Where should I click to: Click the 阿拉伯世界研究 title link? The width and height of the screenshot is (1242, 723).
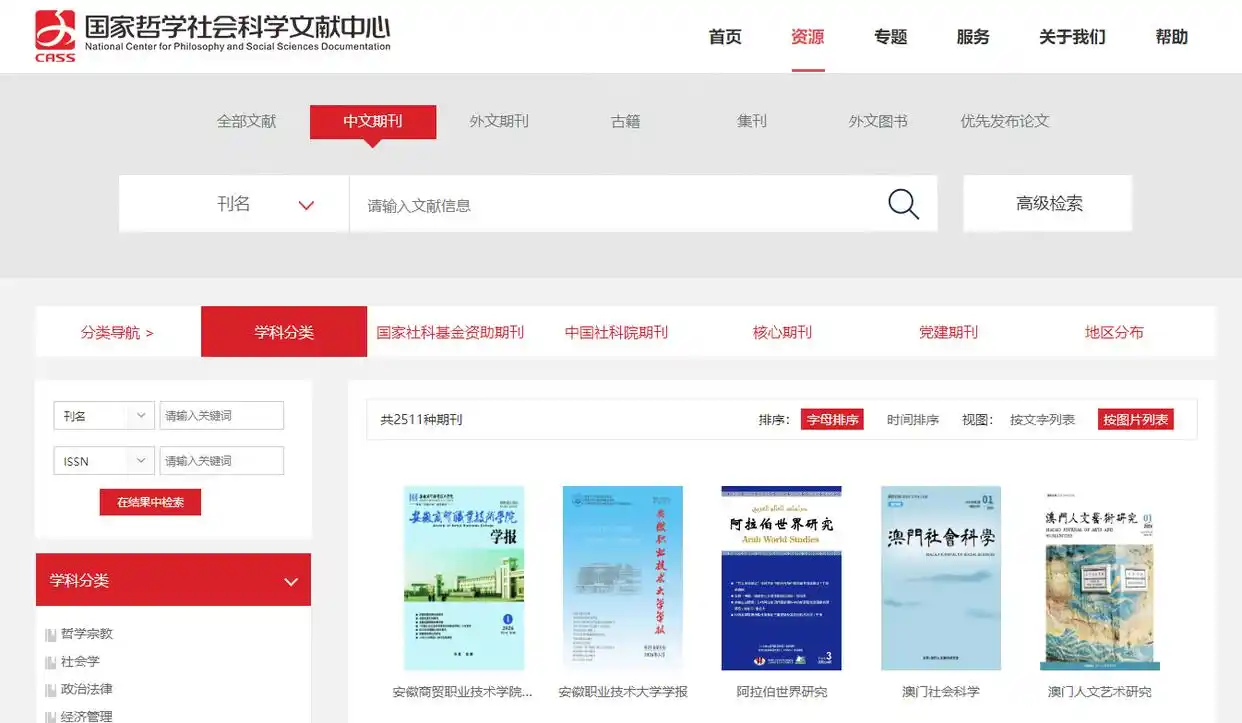[x=782, y=692]
